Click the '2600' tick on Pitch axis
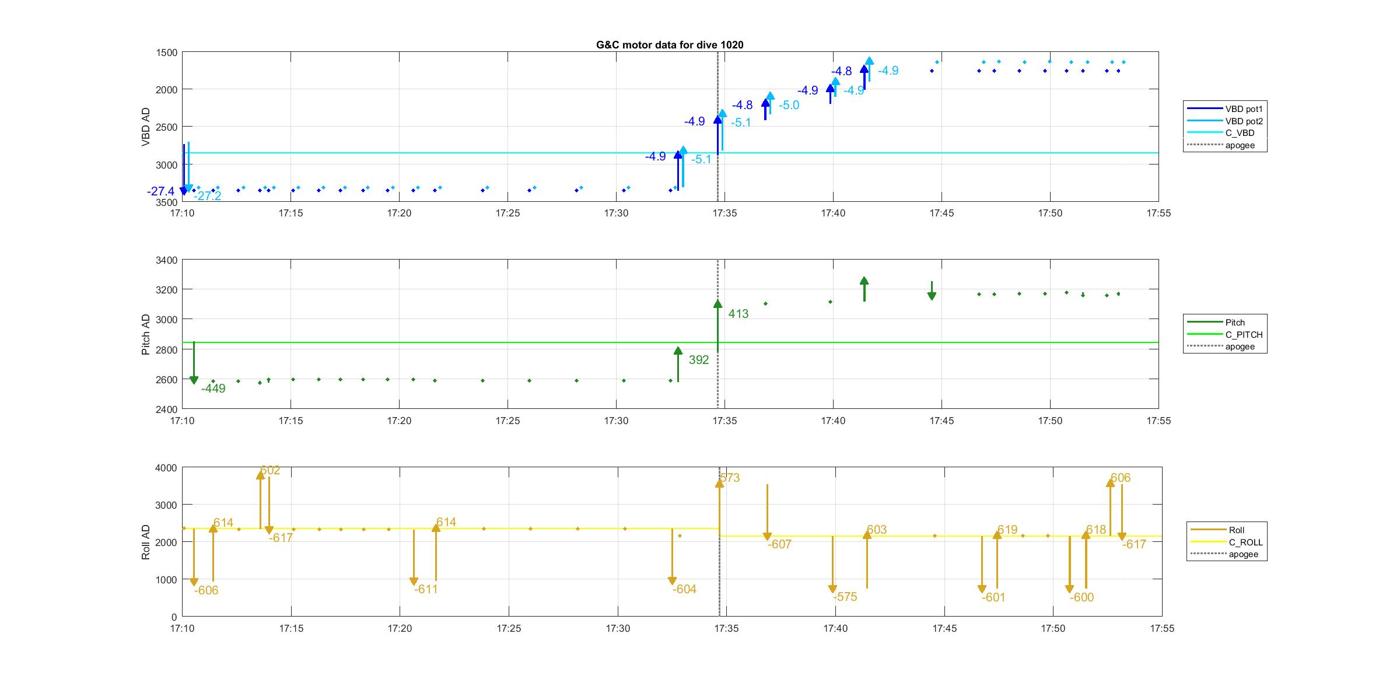This screenshot has width=1400, height=693. 167,380
